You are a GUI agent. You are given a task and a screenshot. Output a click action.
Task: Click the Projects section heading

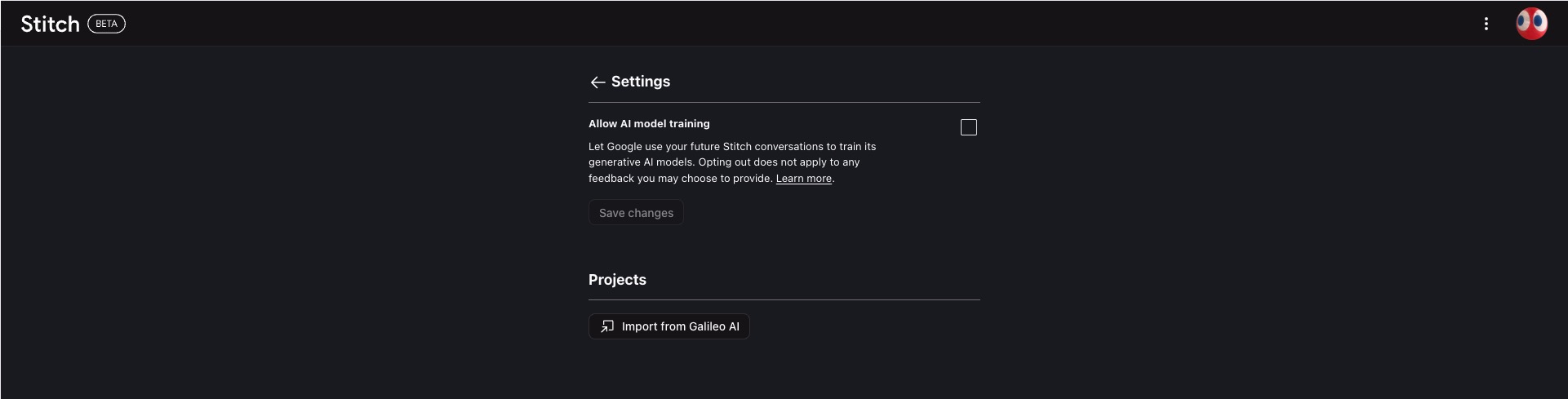point(617,280)
